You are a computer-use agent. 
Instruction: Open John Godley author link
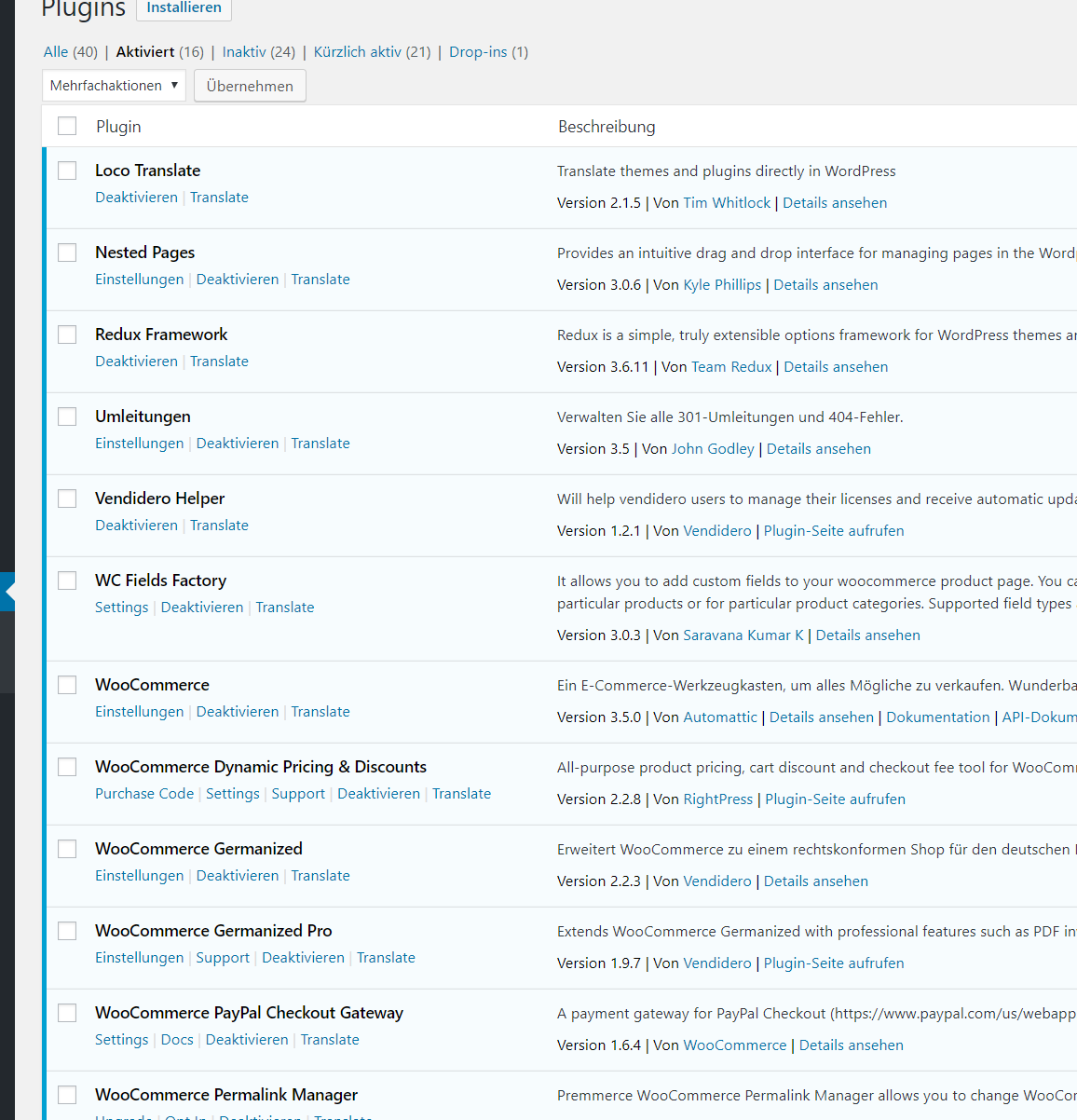click(x=713, y=449)
